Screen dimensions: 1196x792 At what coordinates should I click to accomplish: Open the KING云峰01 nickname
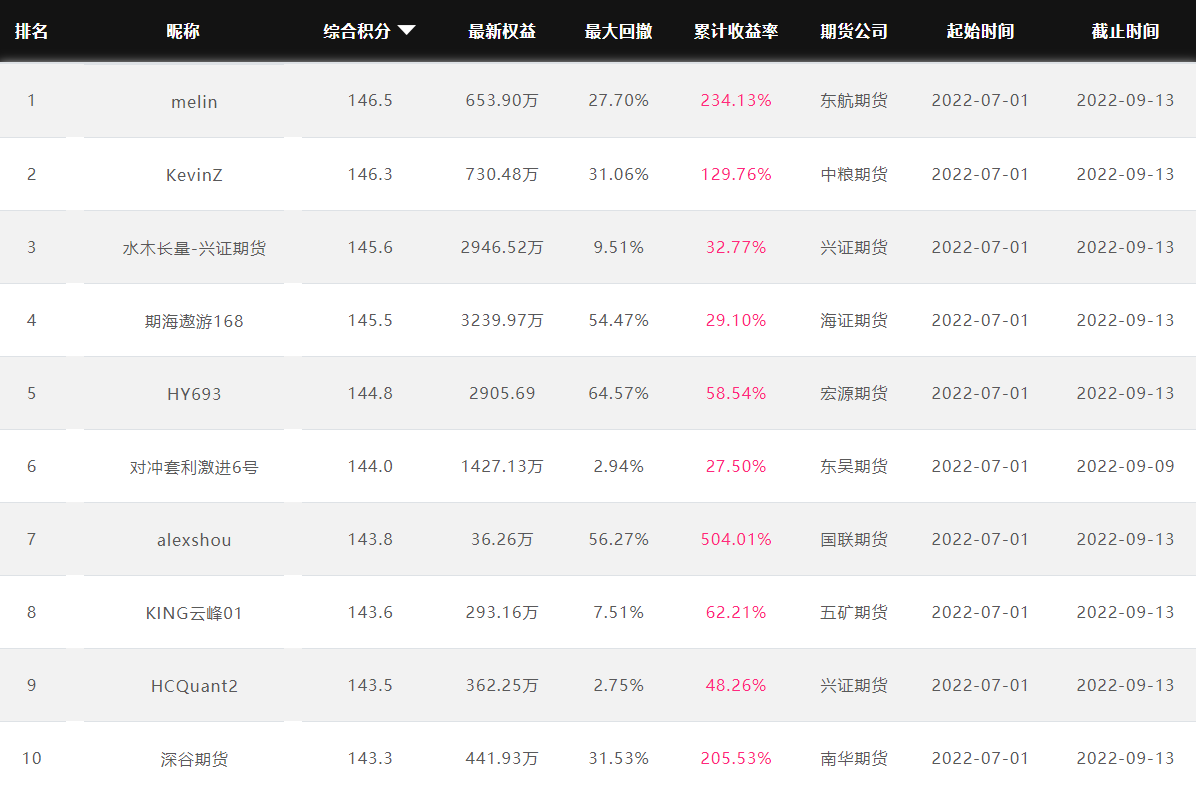coord(195,613)
